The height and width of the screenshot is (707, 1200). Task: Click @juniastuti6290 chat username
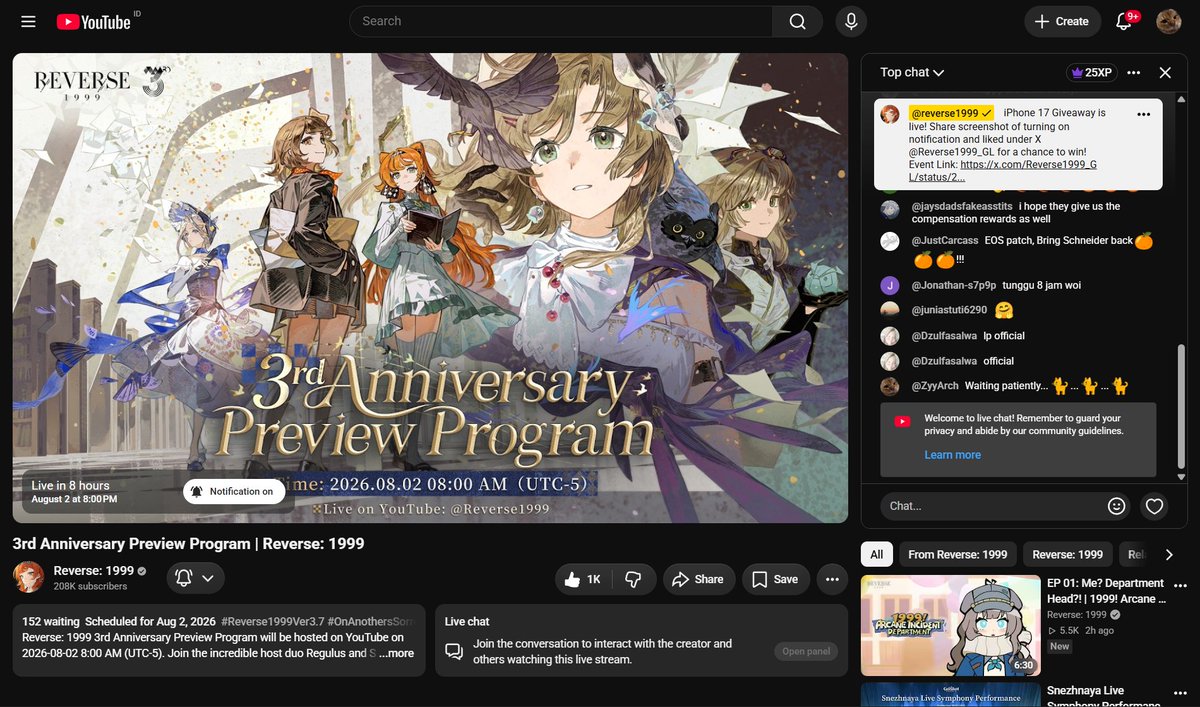point(949,310)
